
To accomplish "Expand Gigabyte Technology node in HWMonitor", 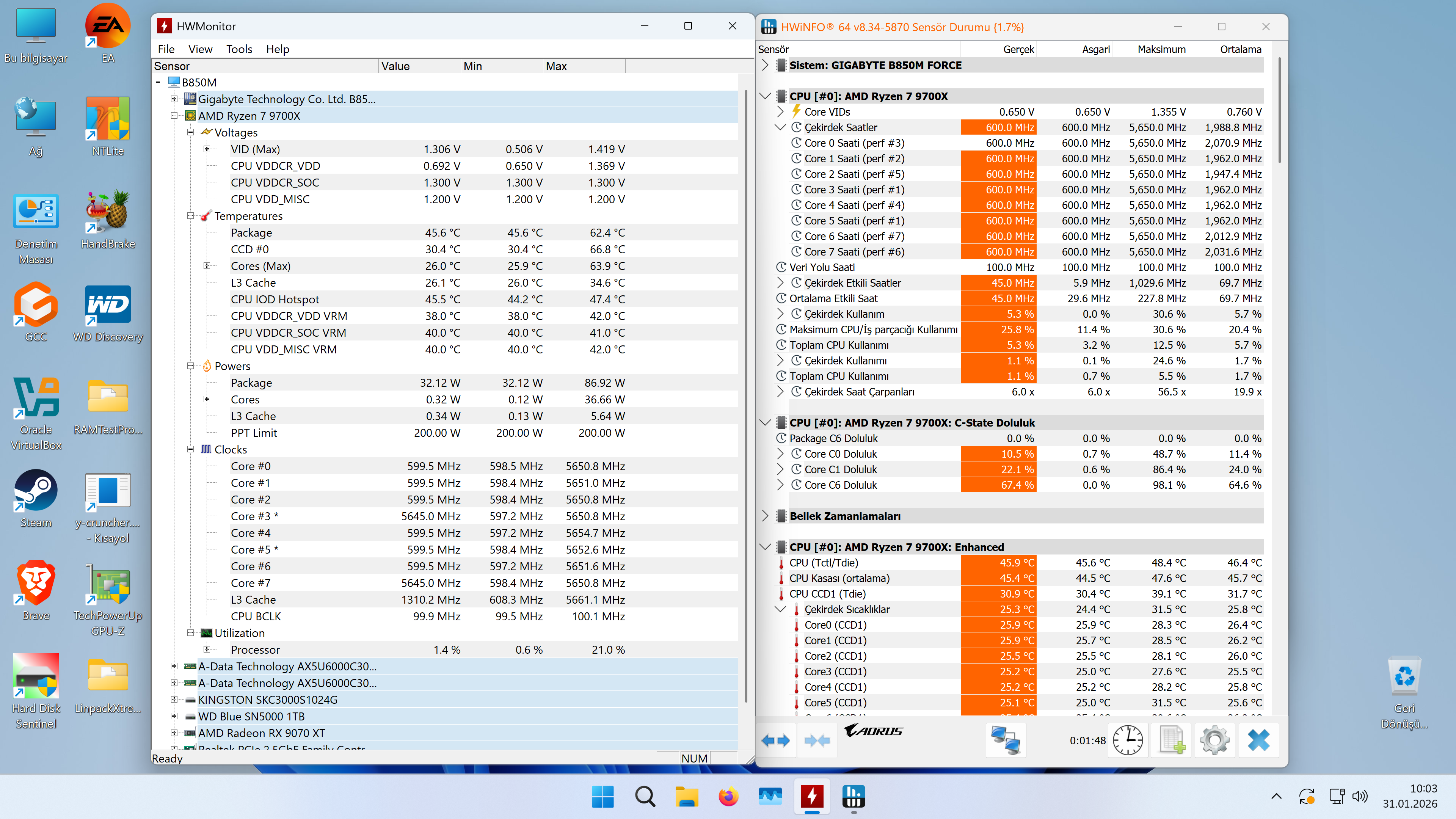I will [175, 99].
